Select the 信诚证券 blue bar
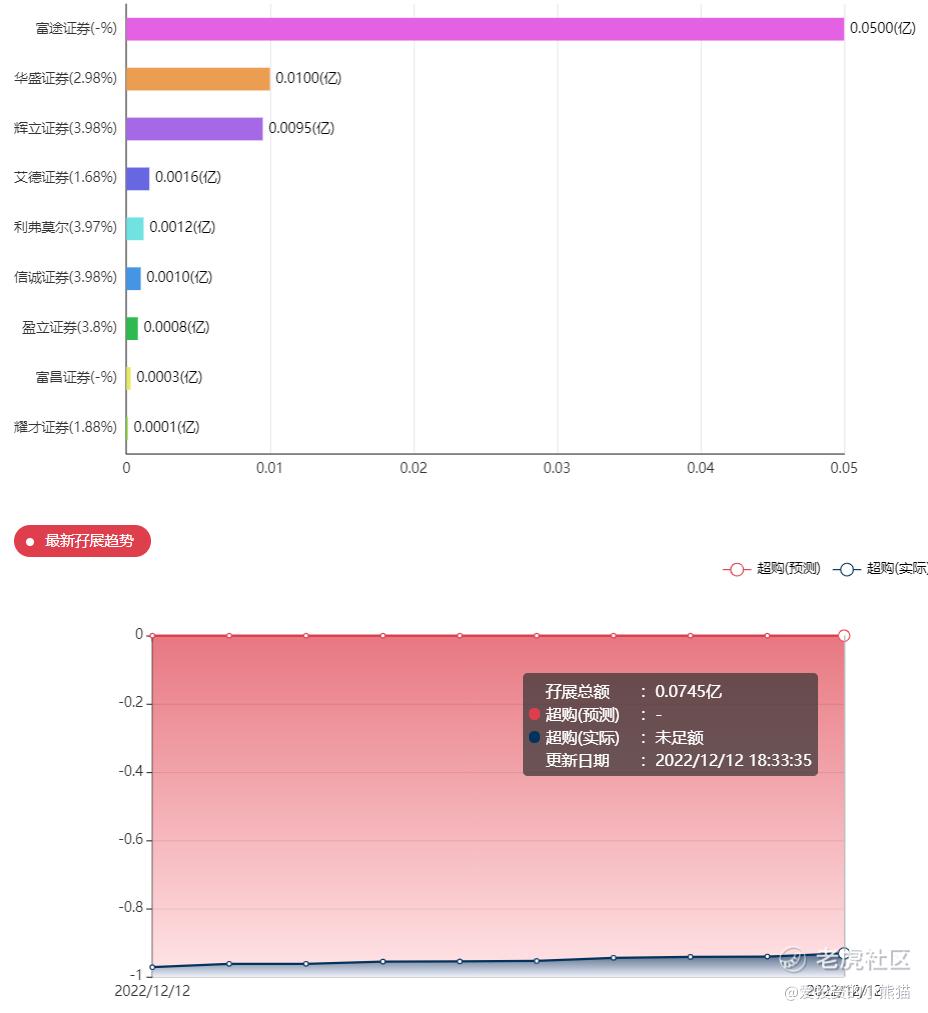 (x=134, y=278)
